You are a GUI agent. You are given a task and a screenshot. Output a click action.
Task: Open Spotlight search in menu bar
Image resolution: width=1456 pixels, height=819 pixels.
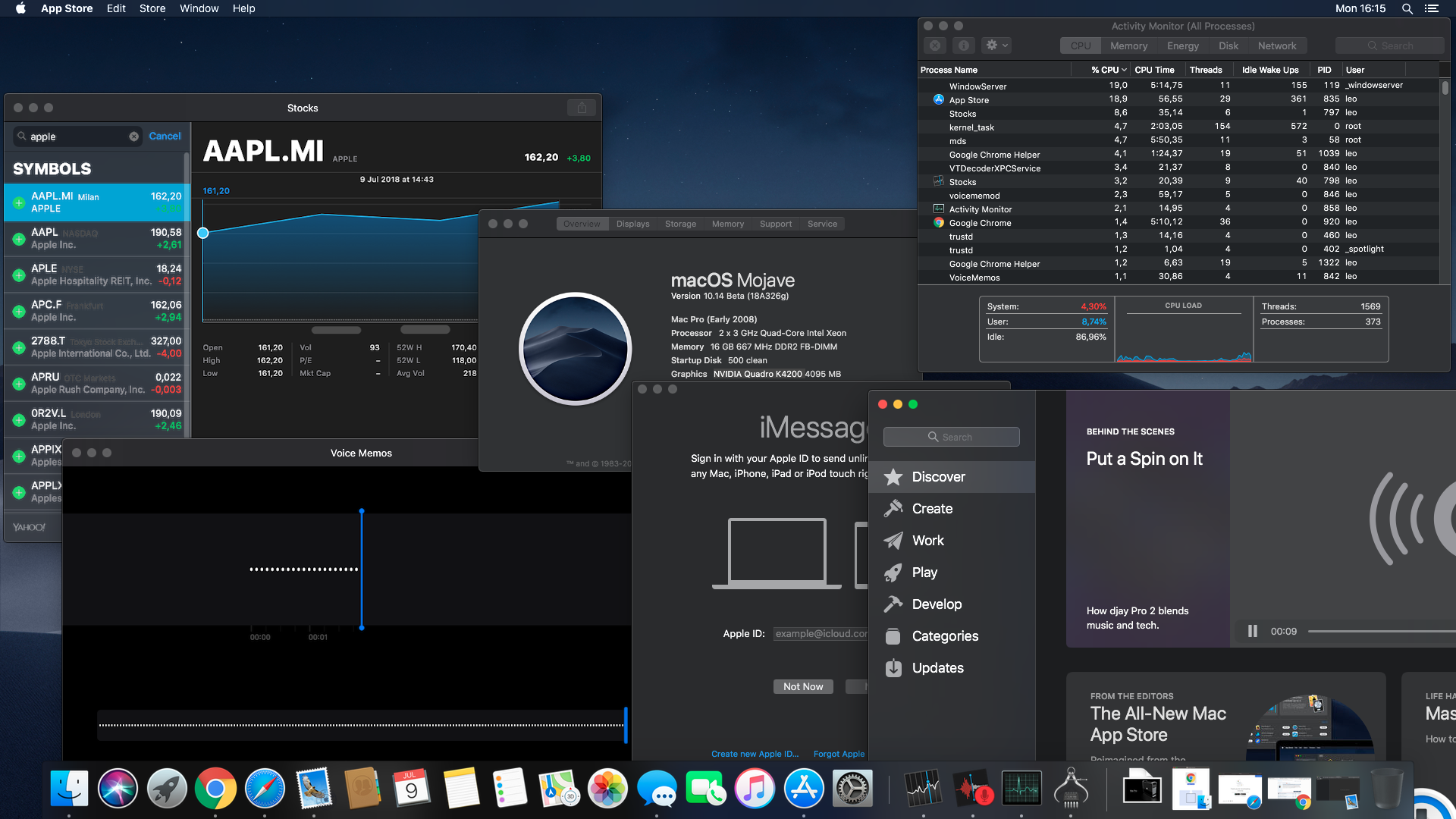(x=1407, y=8)
